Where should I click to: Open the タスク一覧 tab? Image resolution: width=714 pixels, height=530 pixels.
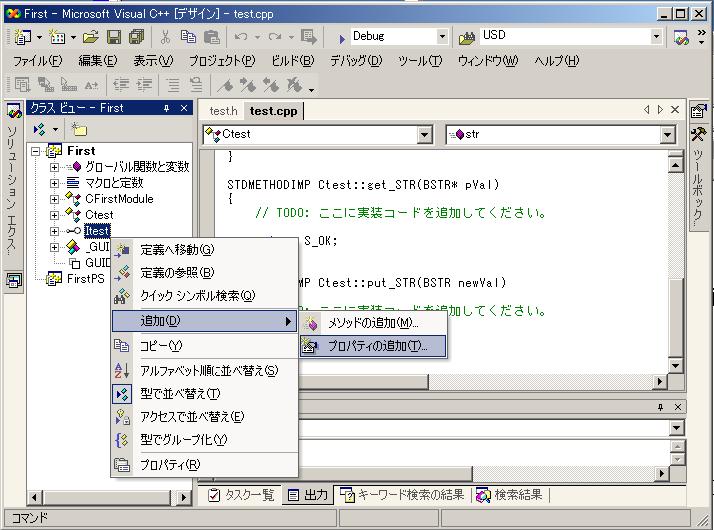point(241,495)
